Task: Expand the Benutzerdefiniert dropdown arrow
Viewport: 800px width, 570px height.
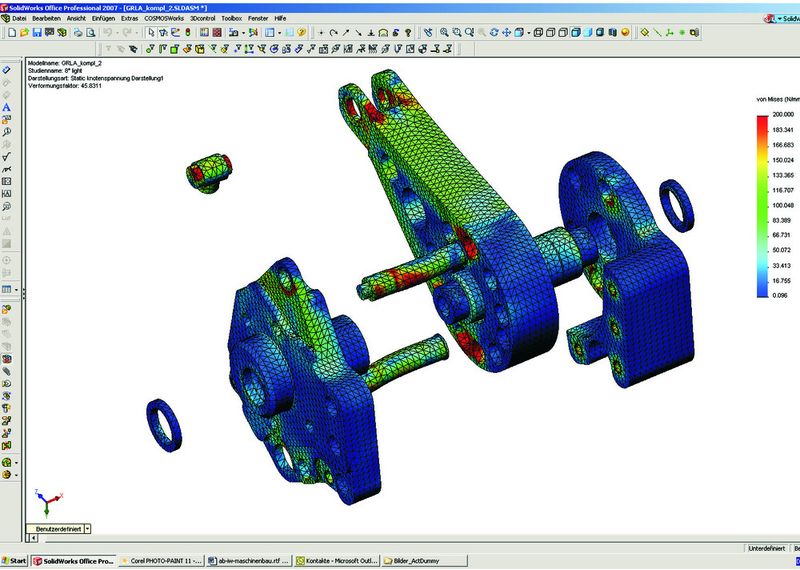Action: pos(87,527)
